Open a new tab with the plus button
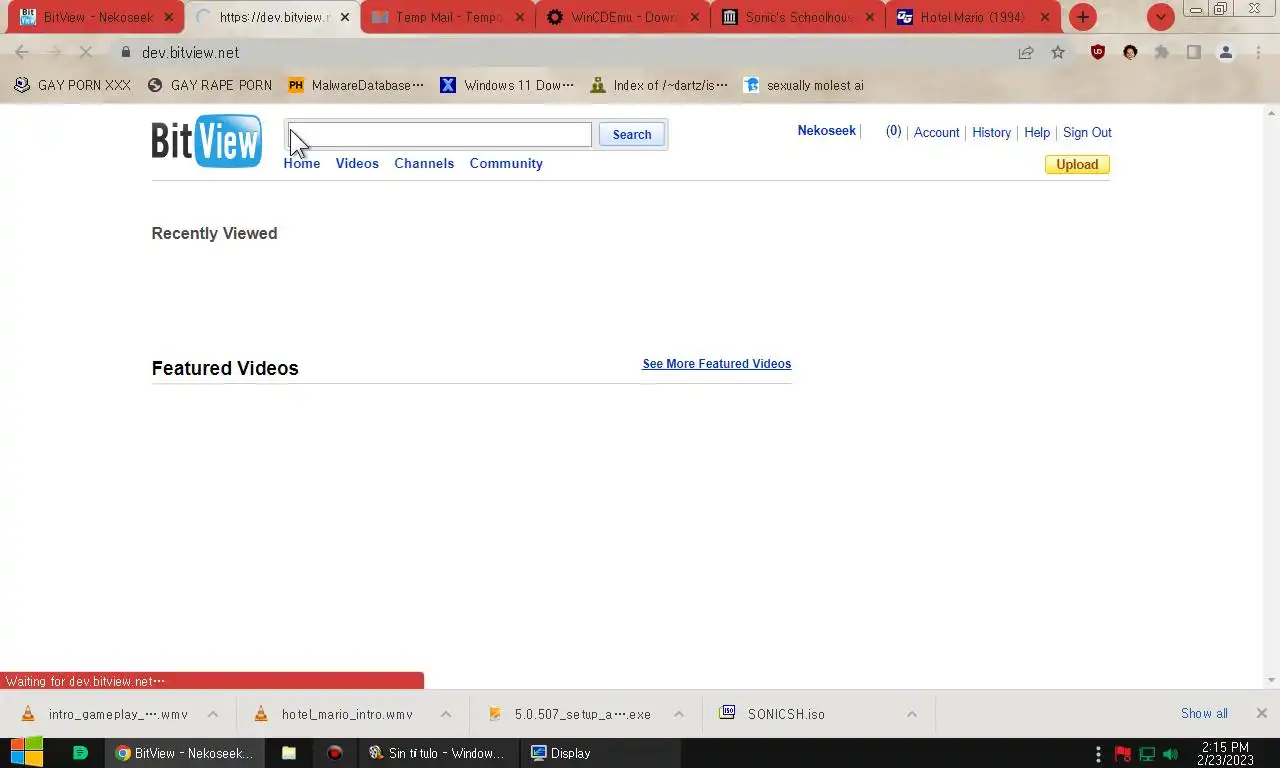The height and width of the screenshot is (768, 1280). (x=1083, y=17)
